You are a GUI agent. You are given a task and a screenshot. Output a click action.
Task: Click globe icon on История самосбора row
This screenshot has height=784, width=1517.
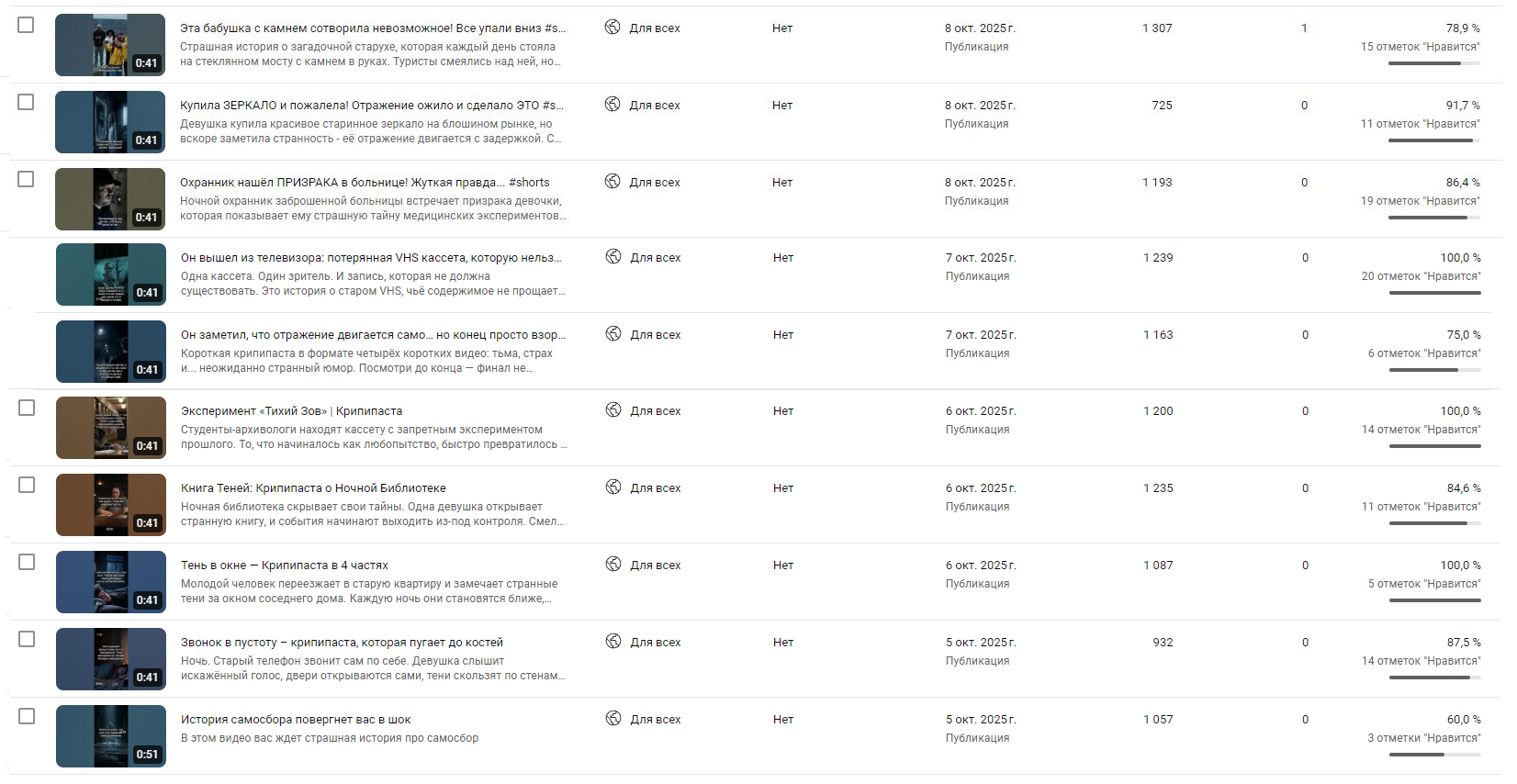tap(613, 719)
